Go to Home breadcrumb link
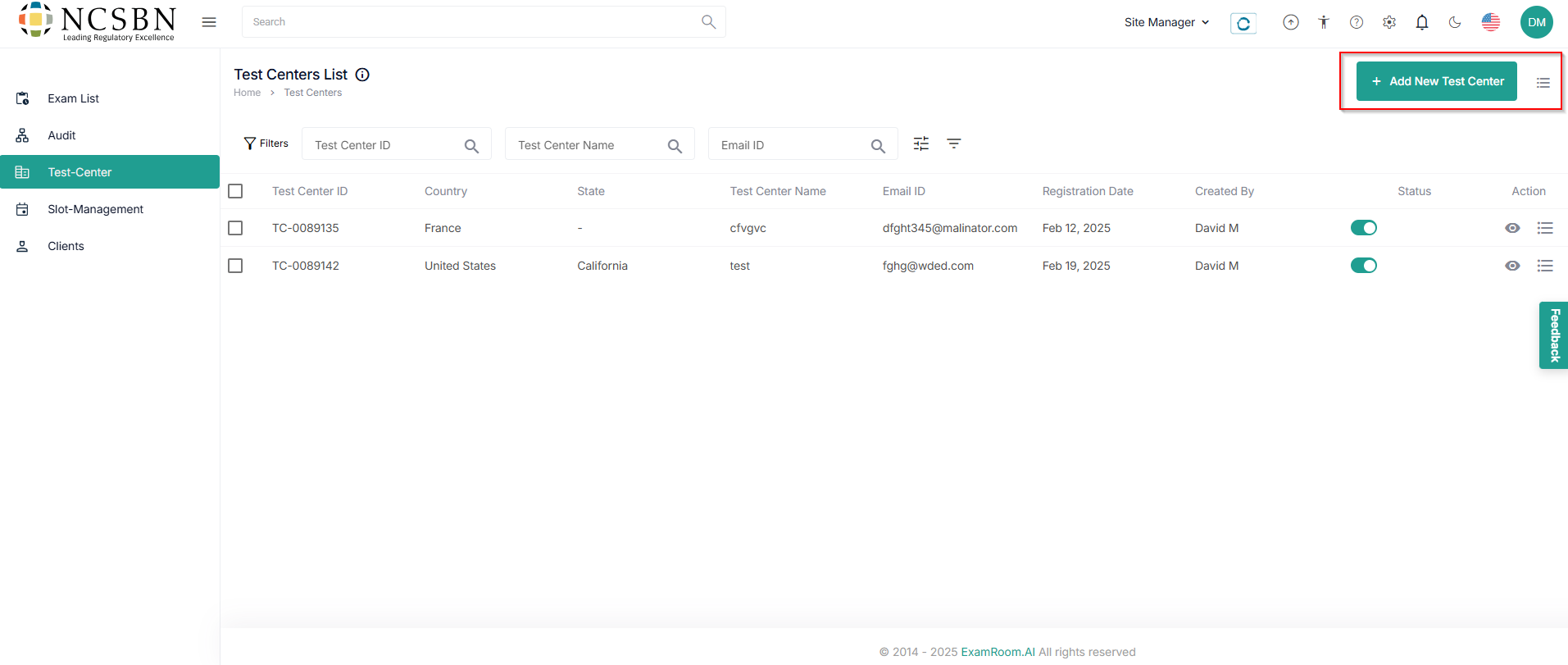This screenshot has width=1568, height=665. [247, 93]
